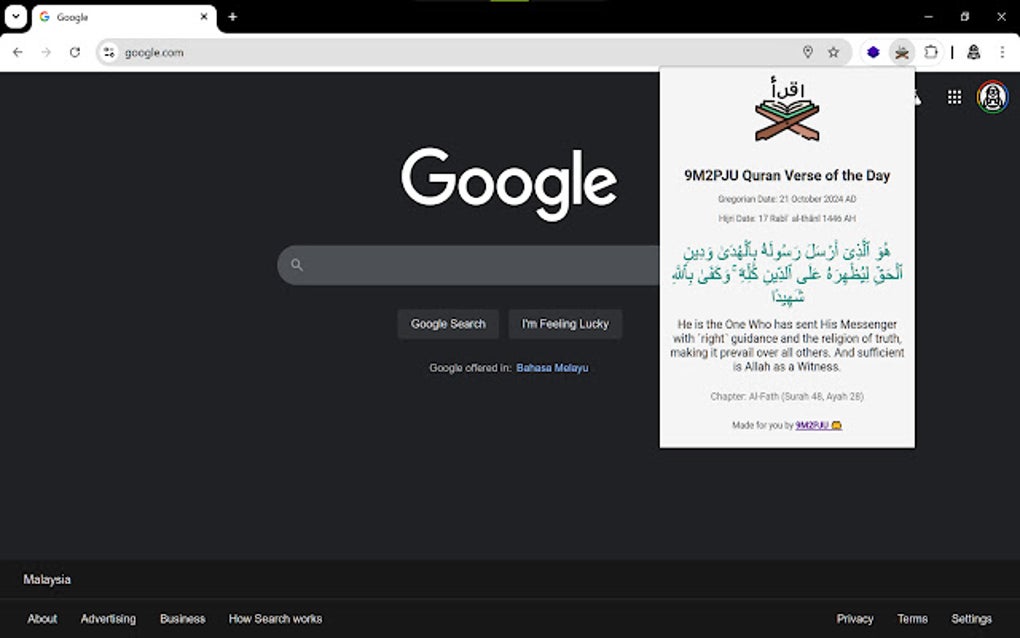Click the Google profile avatar
The width and height of the screenshot is (1020, 638).
point(991,97)
